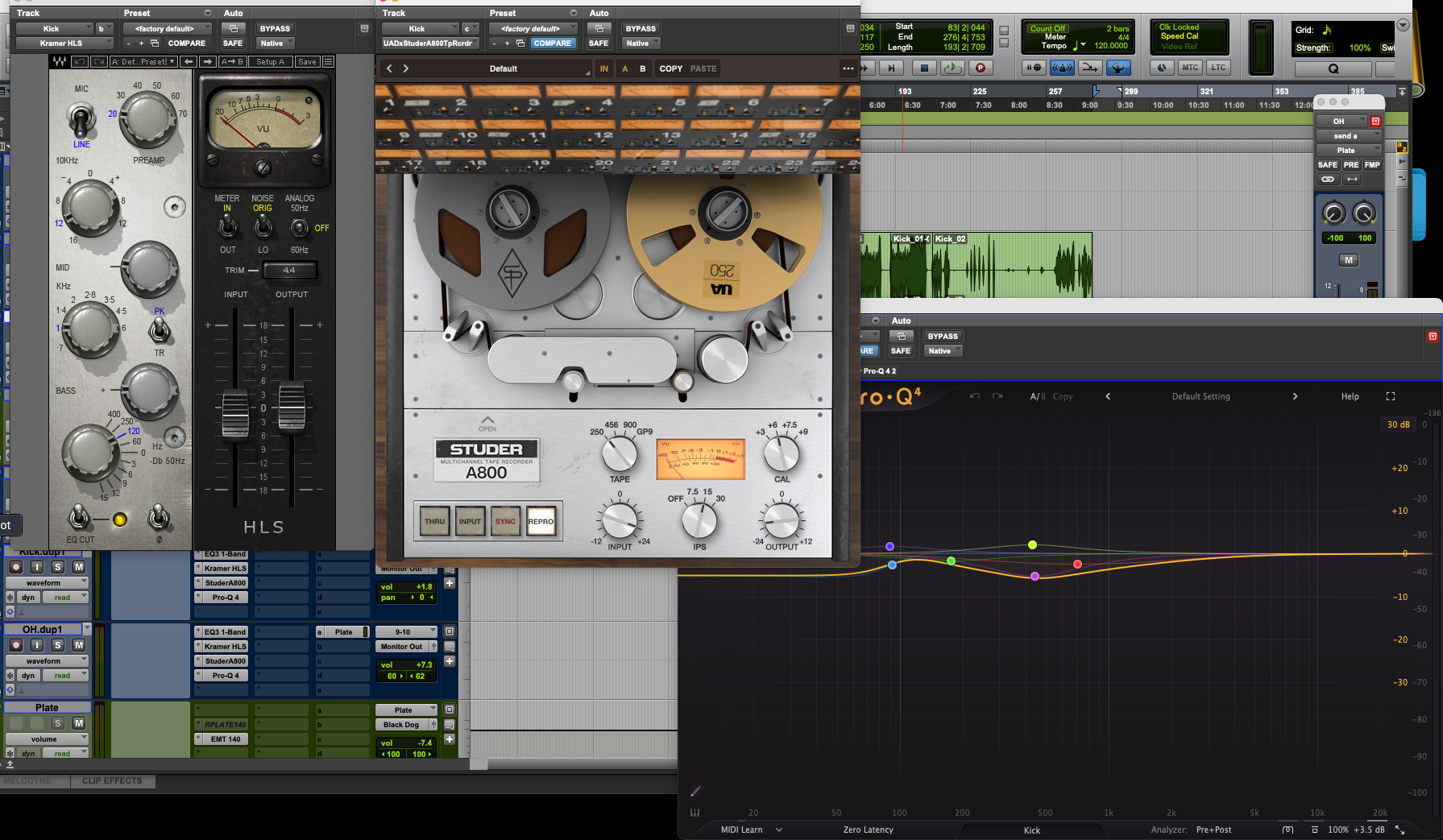Open the Help menu in Pro-Q 4
The height and width of the screenshot is (840, 1443).
1350,396
